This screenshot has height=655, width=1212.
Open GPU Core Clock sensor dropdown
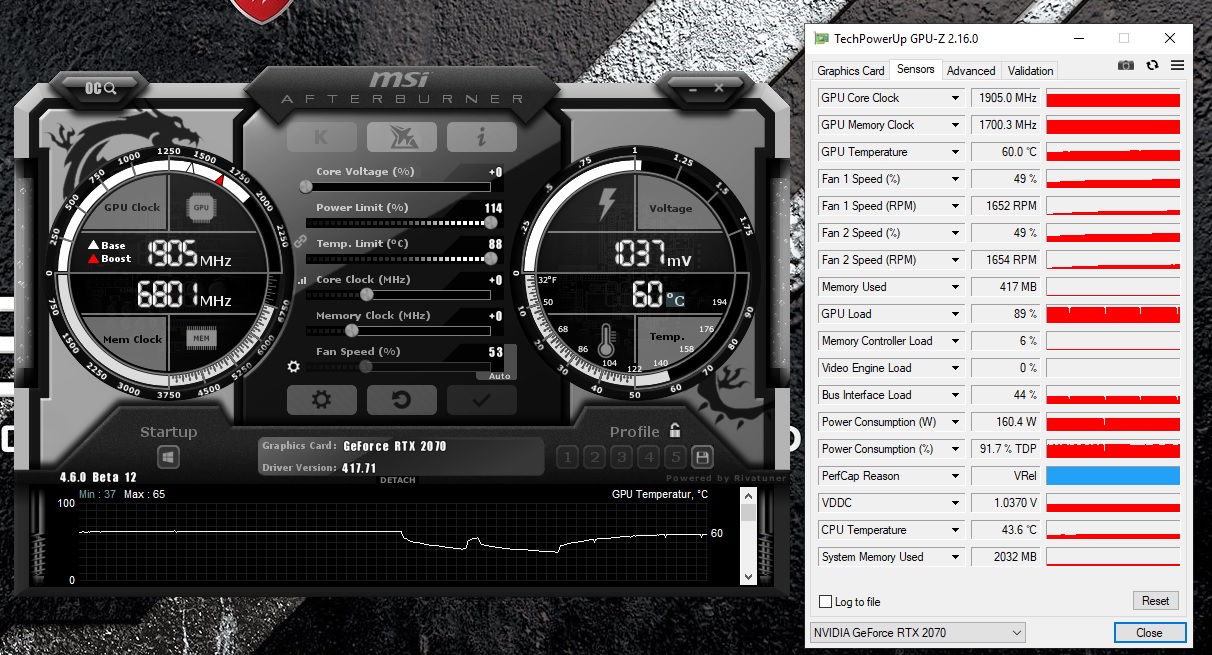click(x=955, y=98)
